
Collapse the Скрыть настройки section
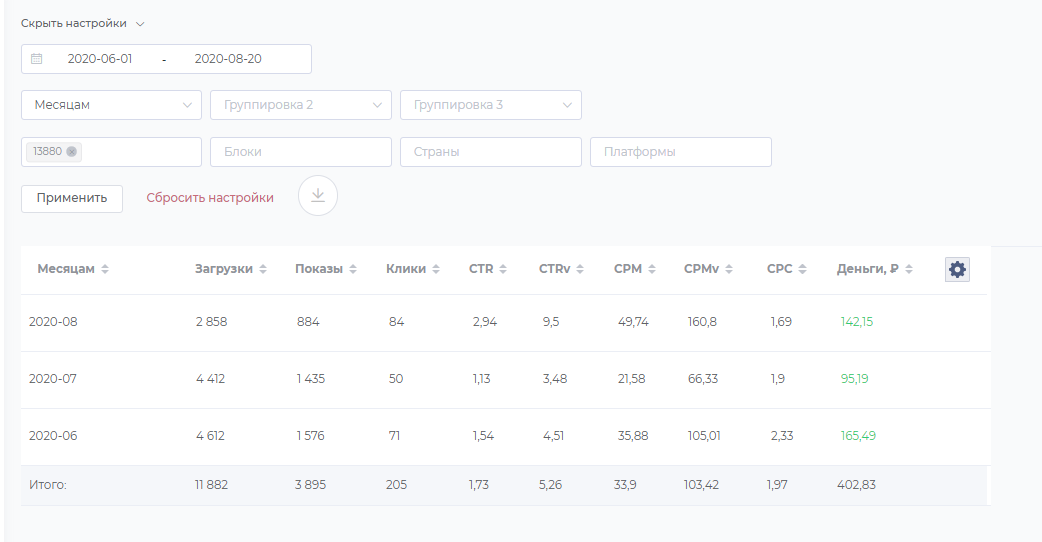coord(82,23)
